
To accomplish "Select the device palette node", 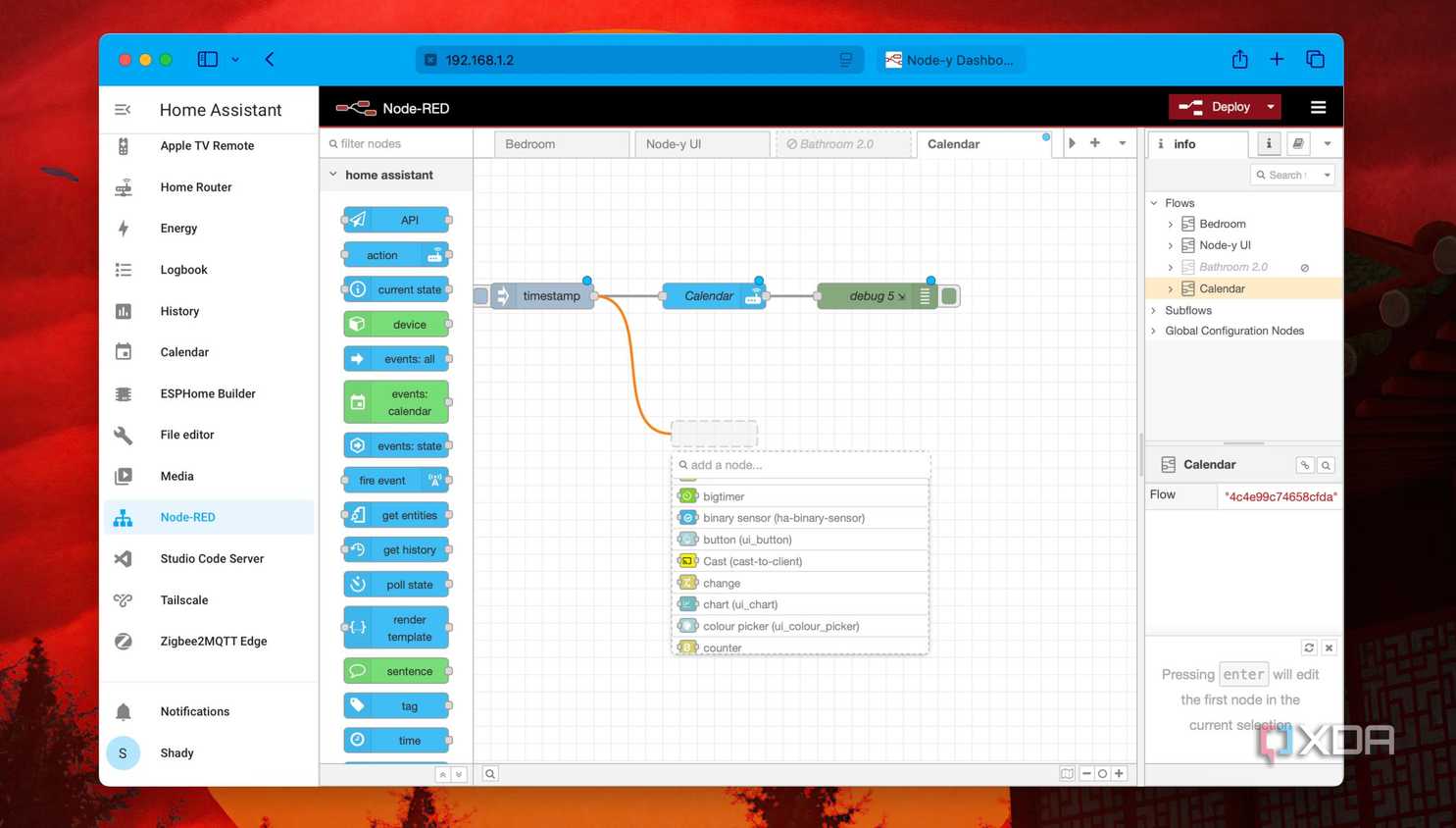I will (396, 325).
